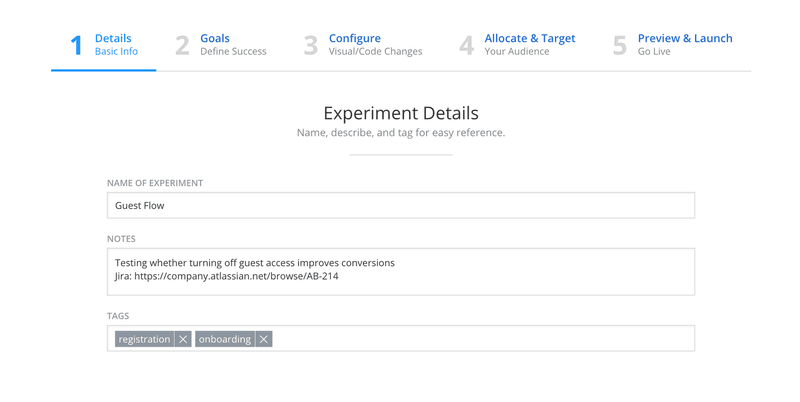Remove the onboarding tag
The width and height of the screenshot is (800, 402).
[x=264, y=339]
